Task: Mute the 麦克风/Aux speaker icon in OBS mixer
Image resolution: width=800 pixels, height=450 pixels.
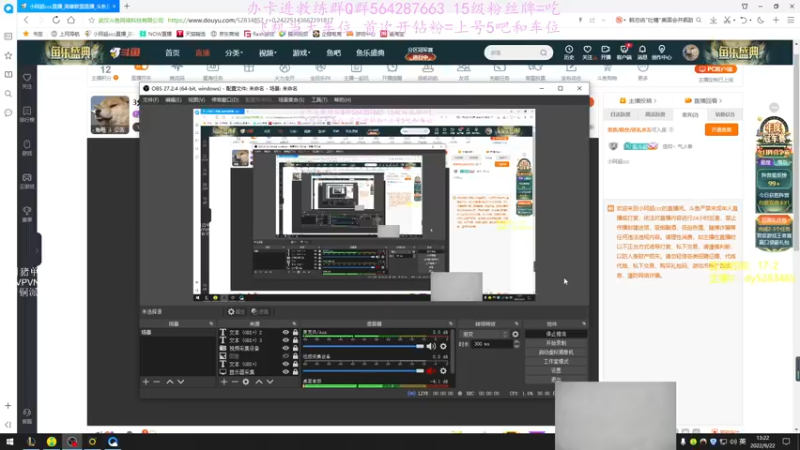Action: coord(431,346)
